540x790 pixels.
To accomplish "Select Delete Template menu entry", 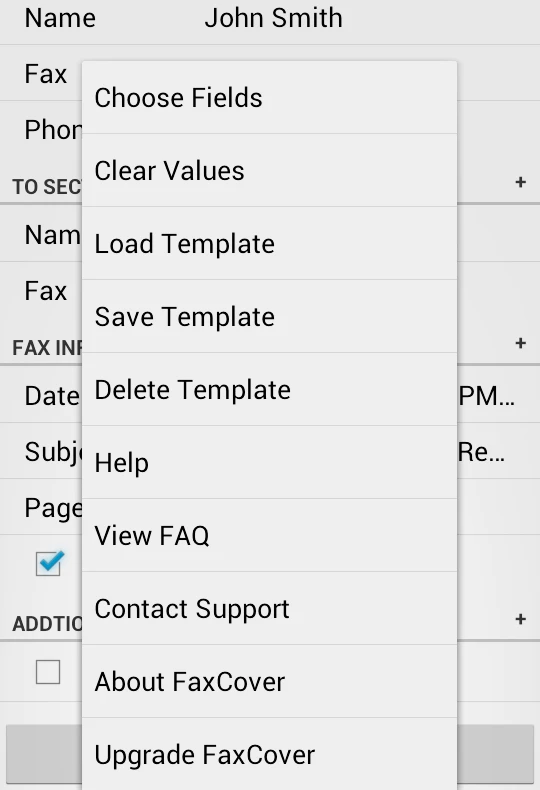I will tap(269, 389).
